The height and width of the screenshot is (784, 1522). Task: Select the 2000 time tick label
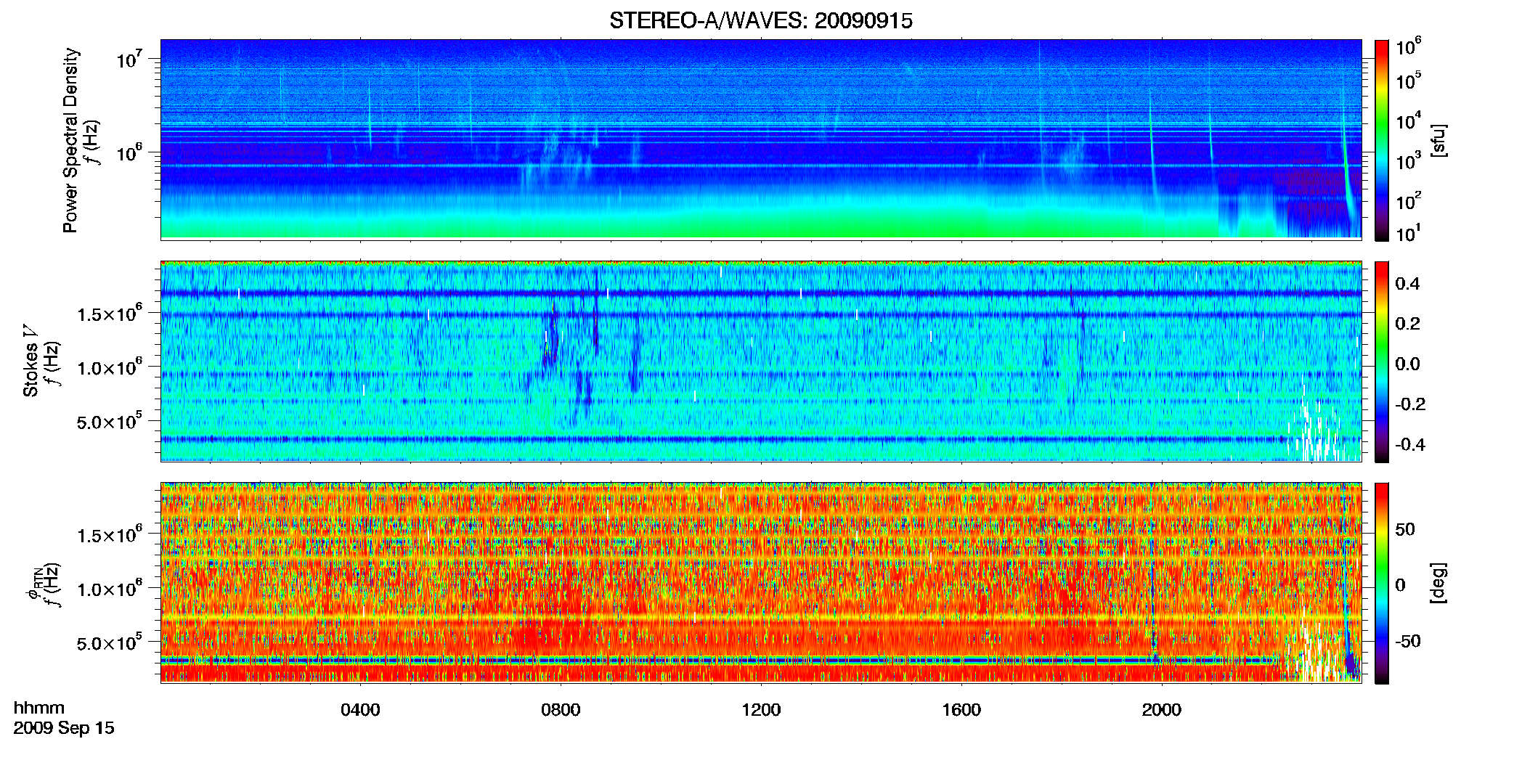(1162, 710)
